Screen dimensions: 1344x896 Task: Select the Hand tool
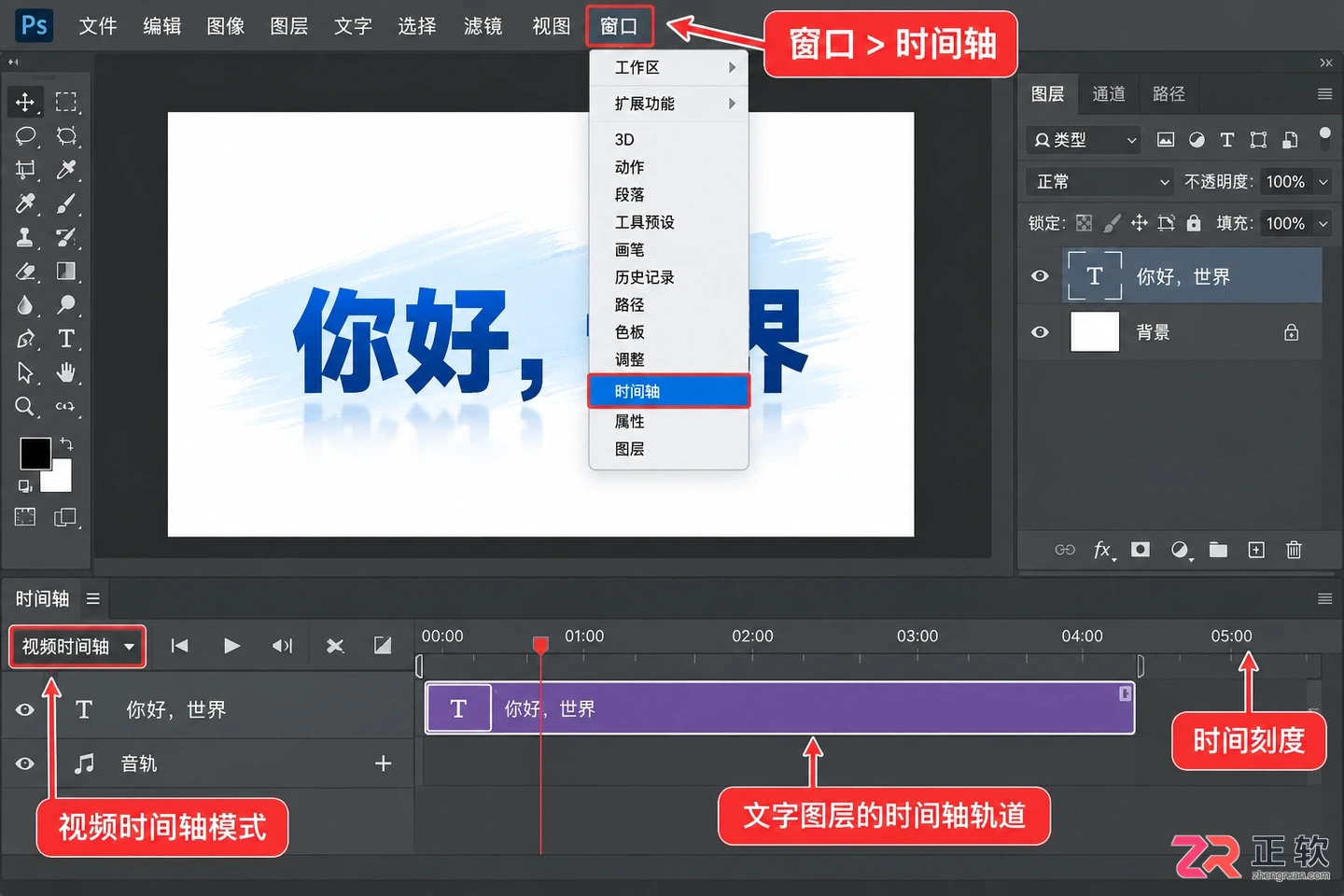(x=65, y=372)
